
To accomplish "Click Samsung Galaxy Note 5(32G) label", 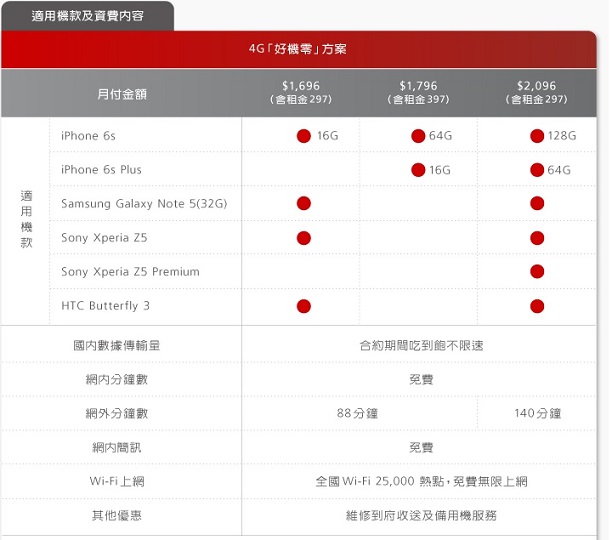I will point(144,204).
